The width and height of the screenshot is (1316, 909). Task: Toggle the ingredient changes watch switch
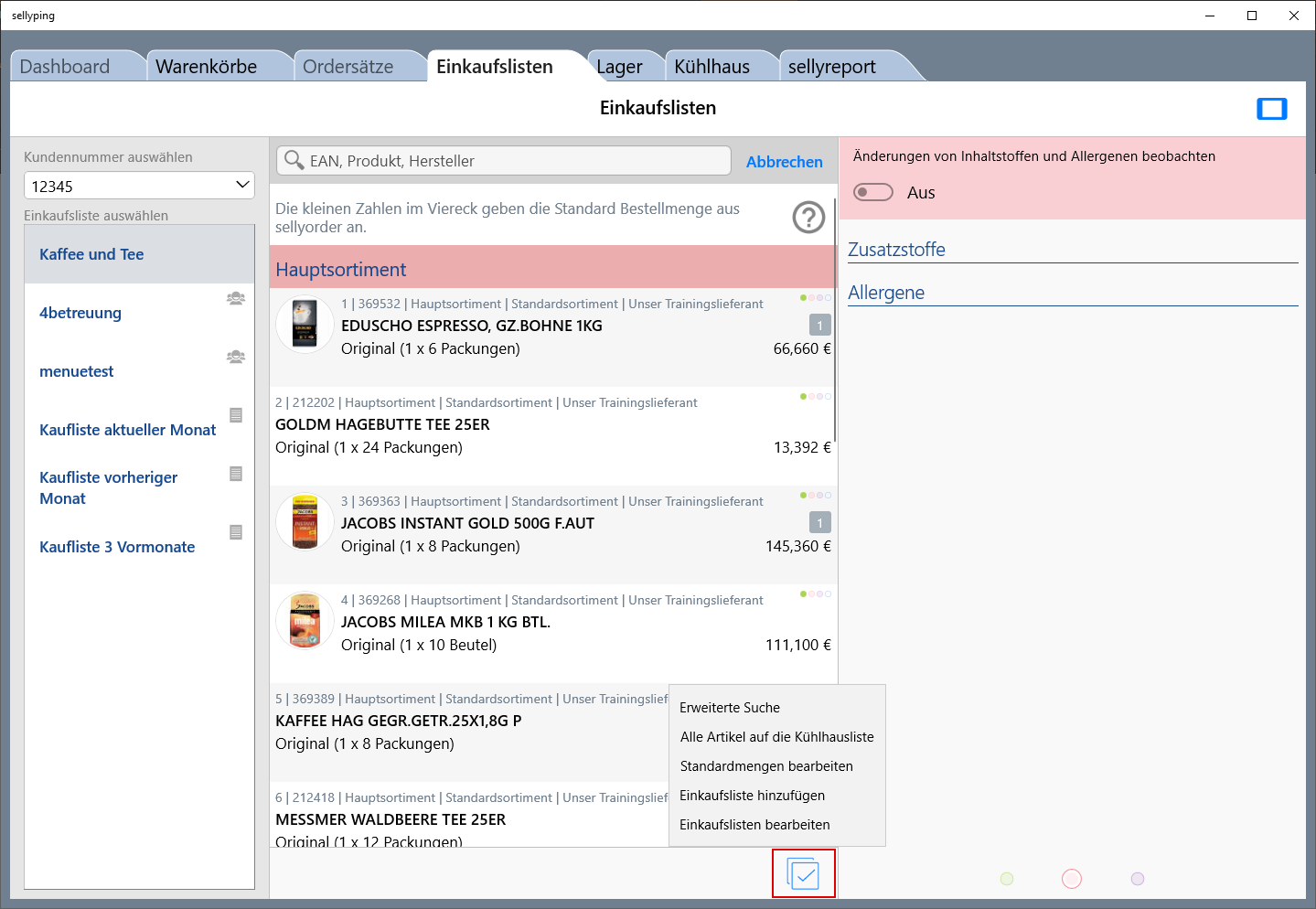point(873,192)
